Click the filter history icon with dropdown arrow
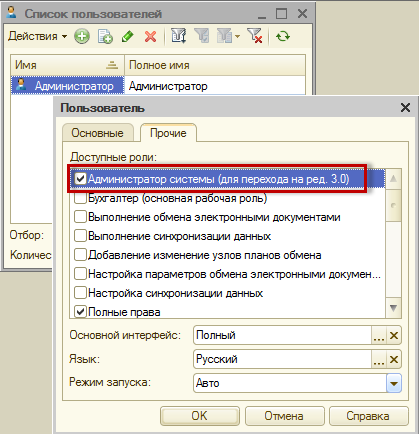419x434 pixels. [228, 36]
